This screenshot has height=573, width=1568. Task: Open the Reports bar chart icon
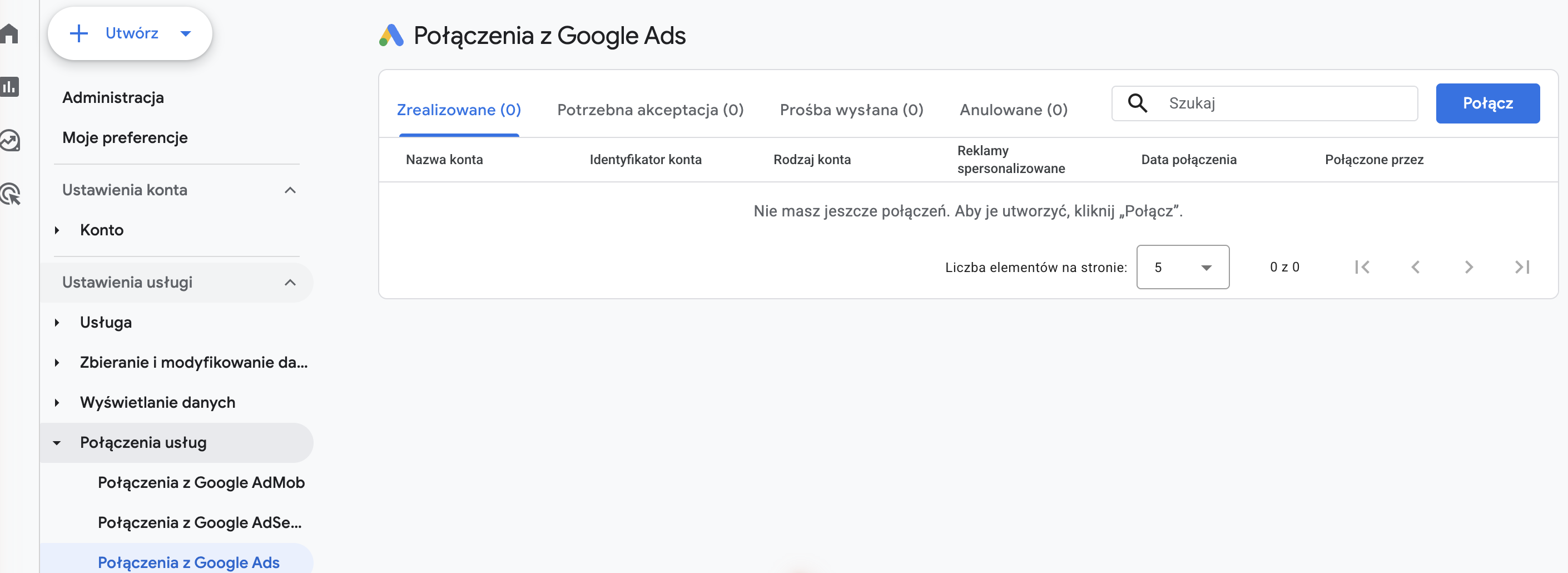pyautogui.click(x=10, y=86)
